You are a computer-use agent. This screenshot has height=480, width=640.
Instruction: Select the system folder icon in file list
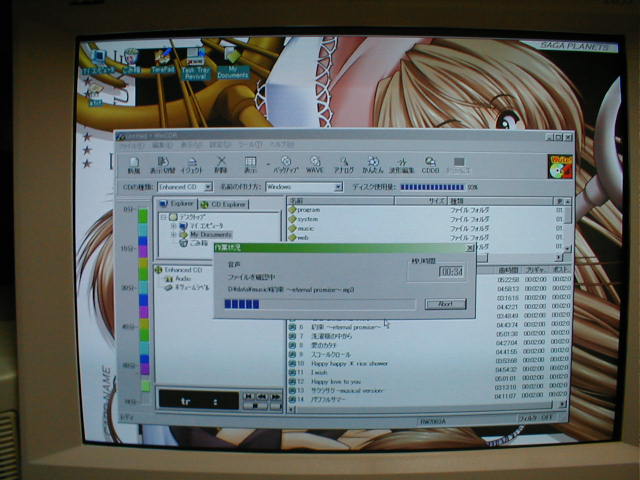pyautogui.click(x=292, y=219)
